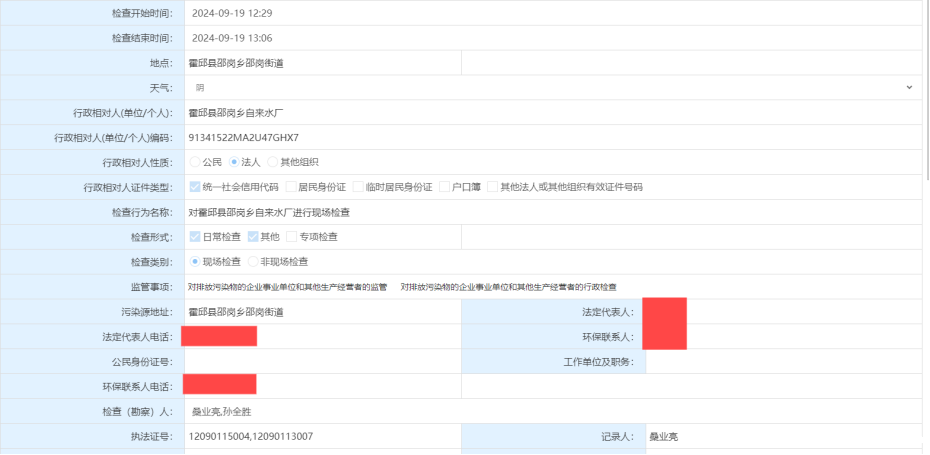Check 其他法人或其他组织有效证件号码 option

coord(492,187)
